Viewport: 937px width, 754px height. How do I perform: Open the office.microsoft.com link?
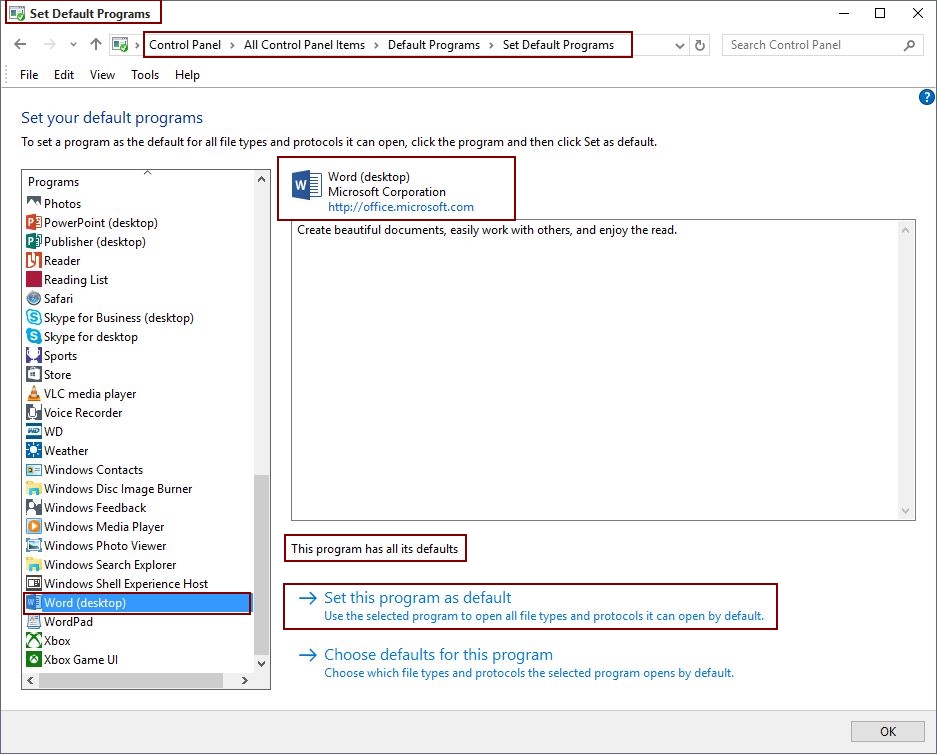pyautogui.click(x=400, y=207)
